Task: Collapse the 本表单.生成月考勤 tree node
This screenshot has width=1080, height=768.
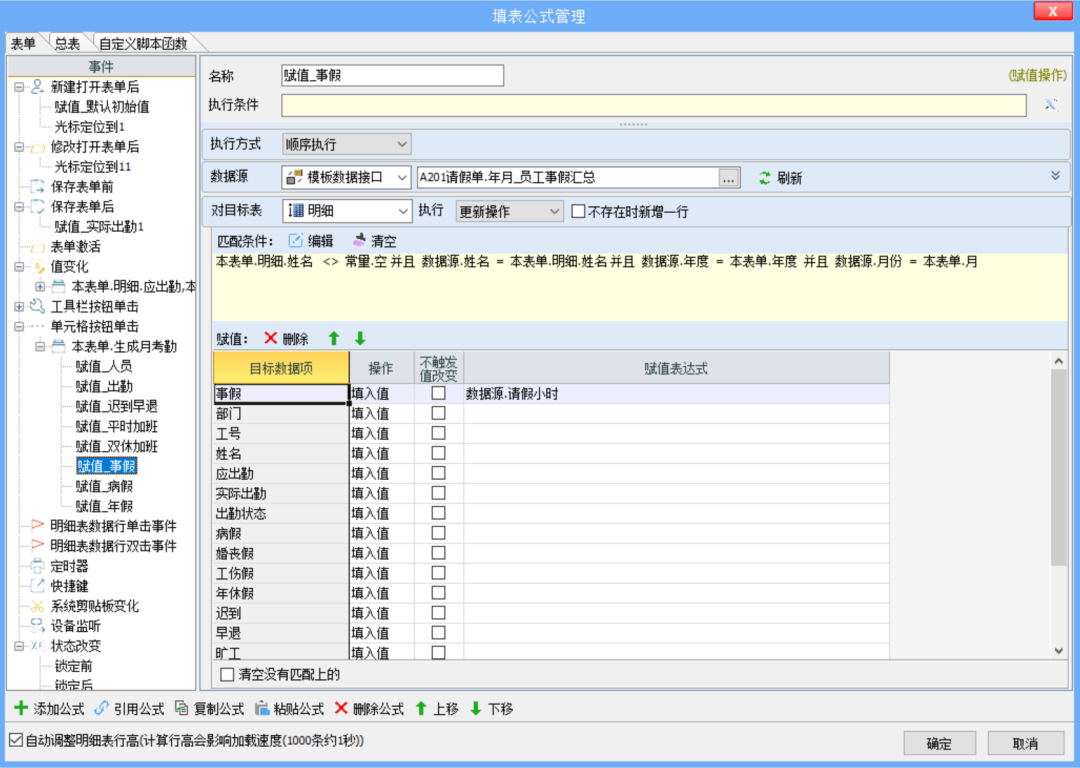Action: [x=40, y=346]
